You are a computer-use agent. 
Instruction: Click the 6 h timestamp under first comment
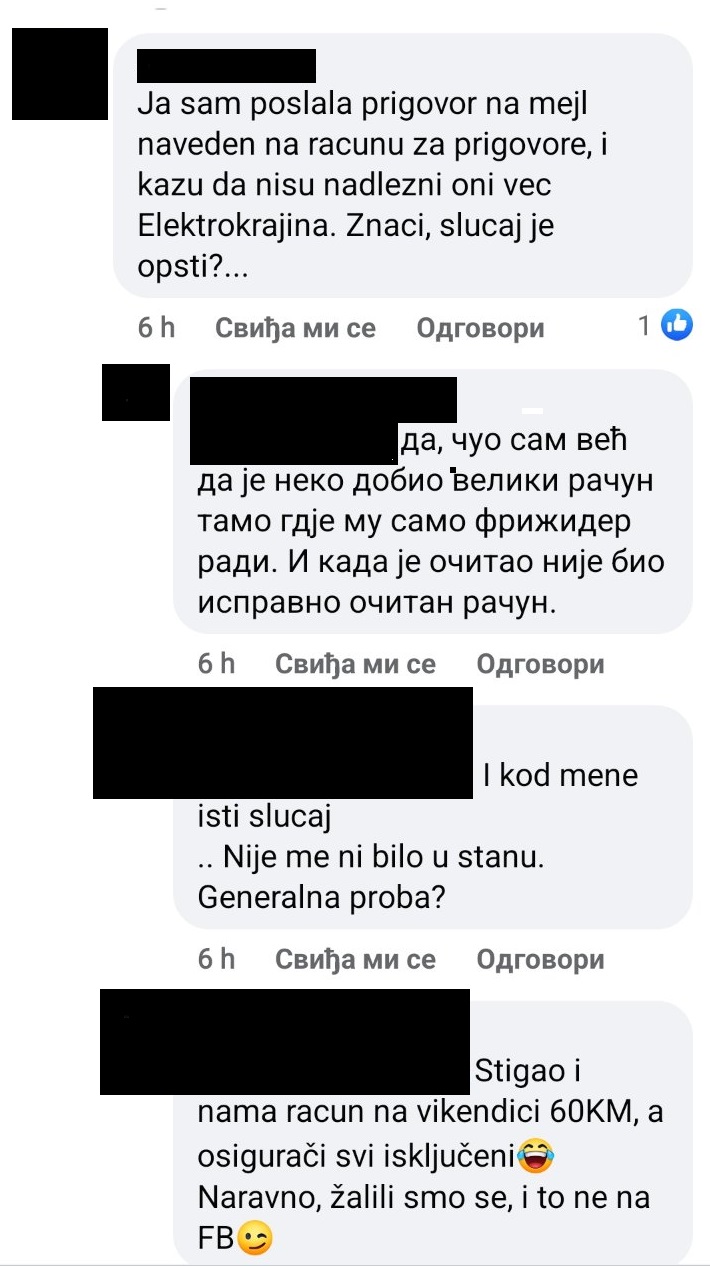[x=156, y=327]
